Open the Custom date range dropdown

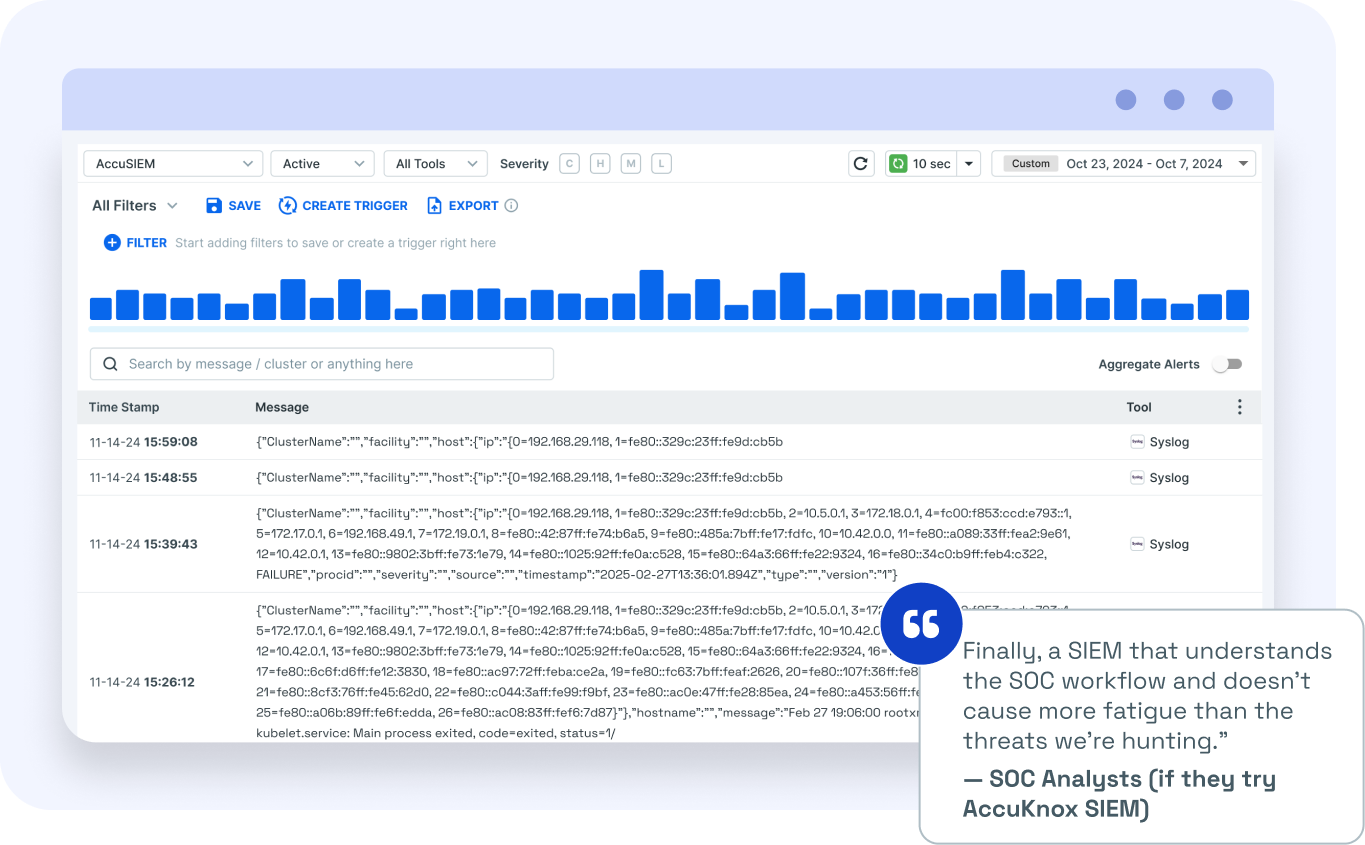[x=1123, y=164]
